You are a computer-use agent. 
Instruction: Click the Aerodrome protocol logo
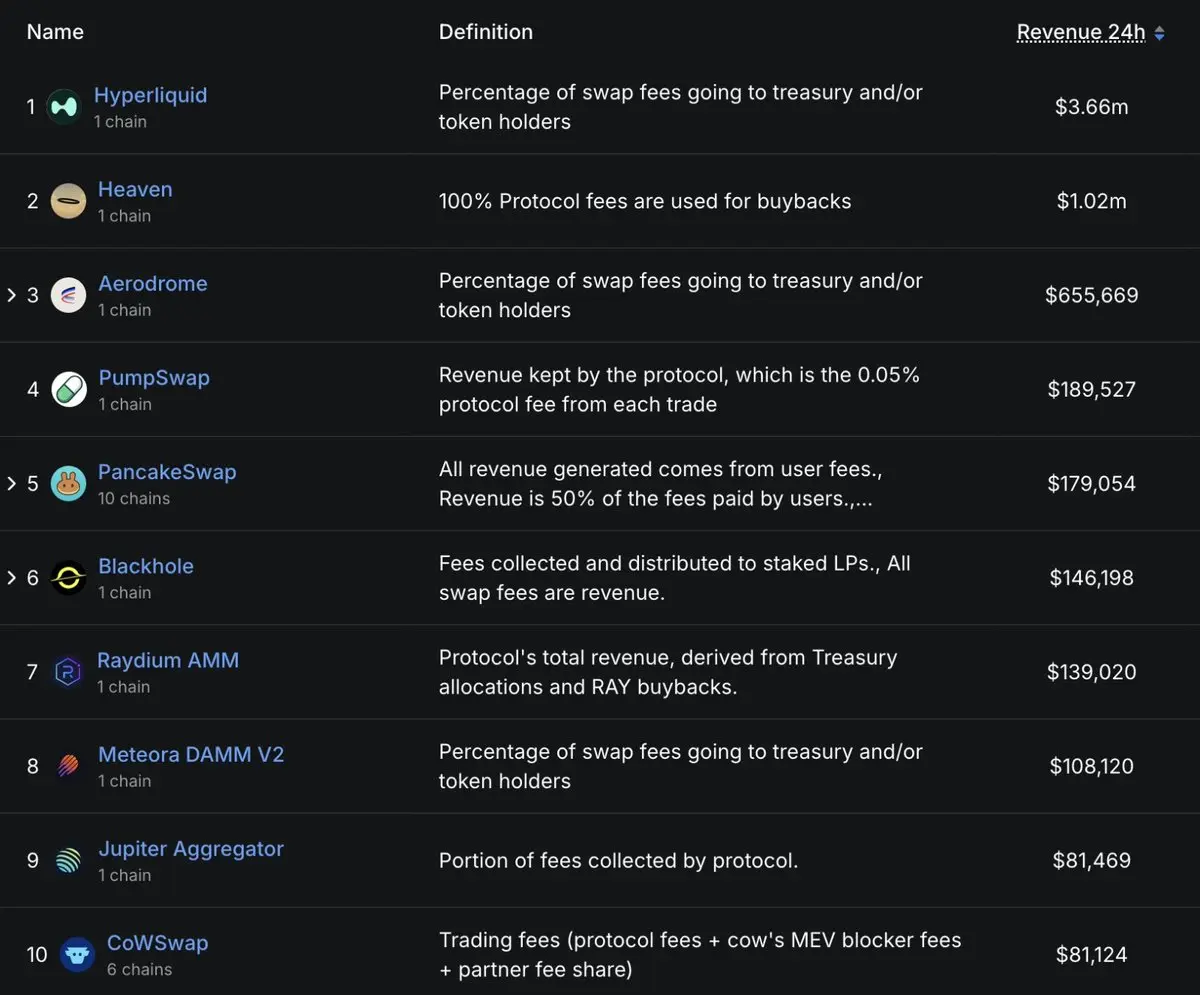[x=68, y=295]
